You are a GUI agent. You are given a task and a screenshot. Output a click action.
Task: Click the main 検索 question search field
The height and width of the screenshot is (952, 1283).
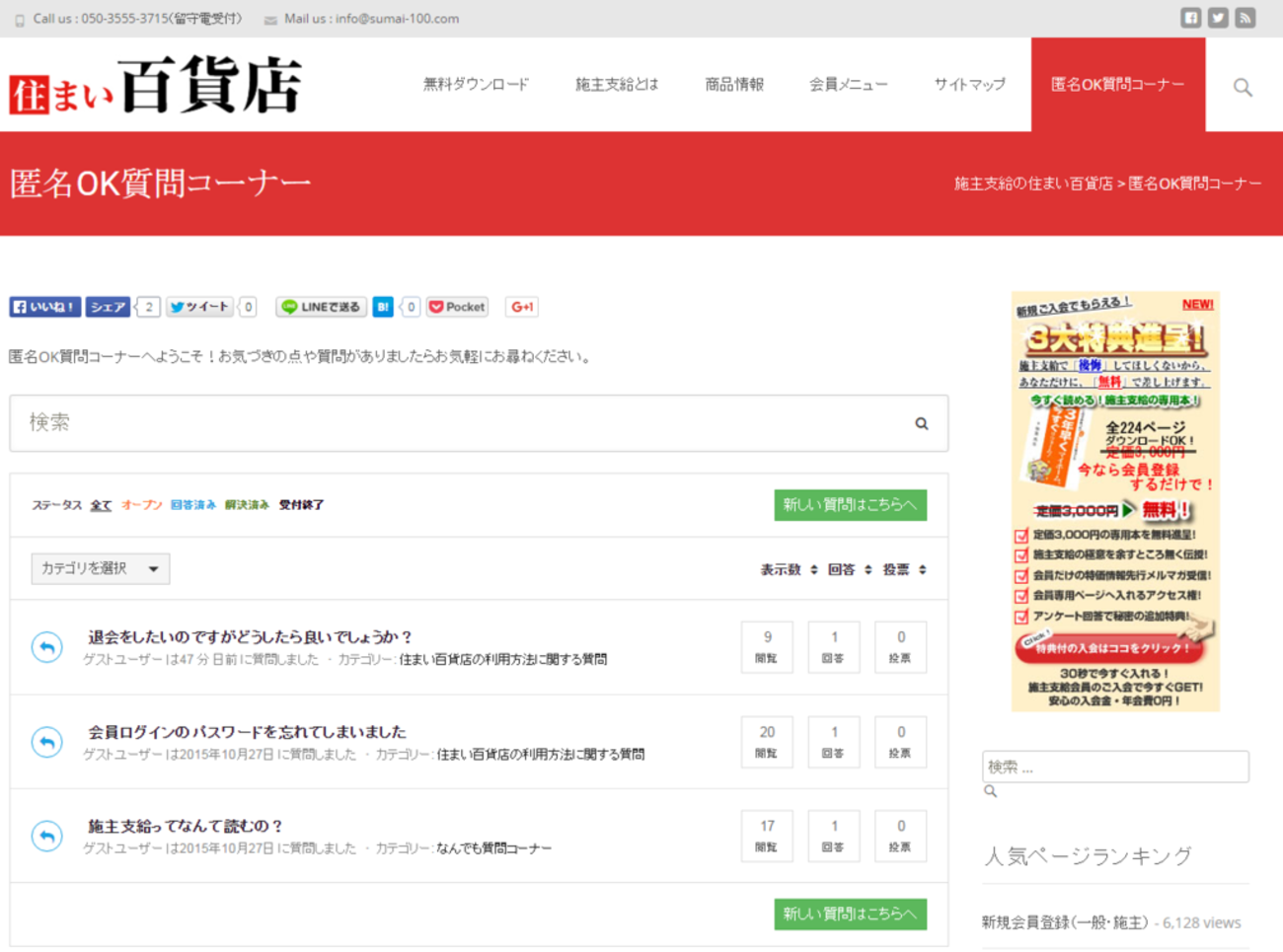coord(479,423)
